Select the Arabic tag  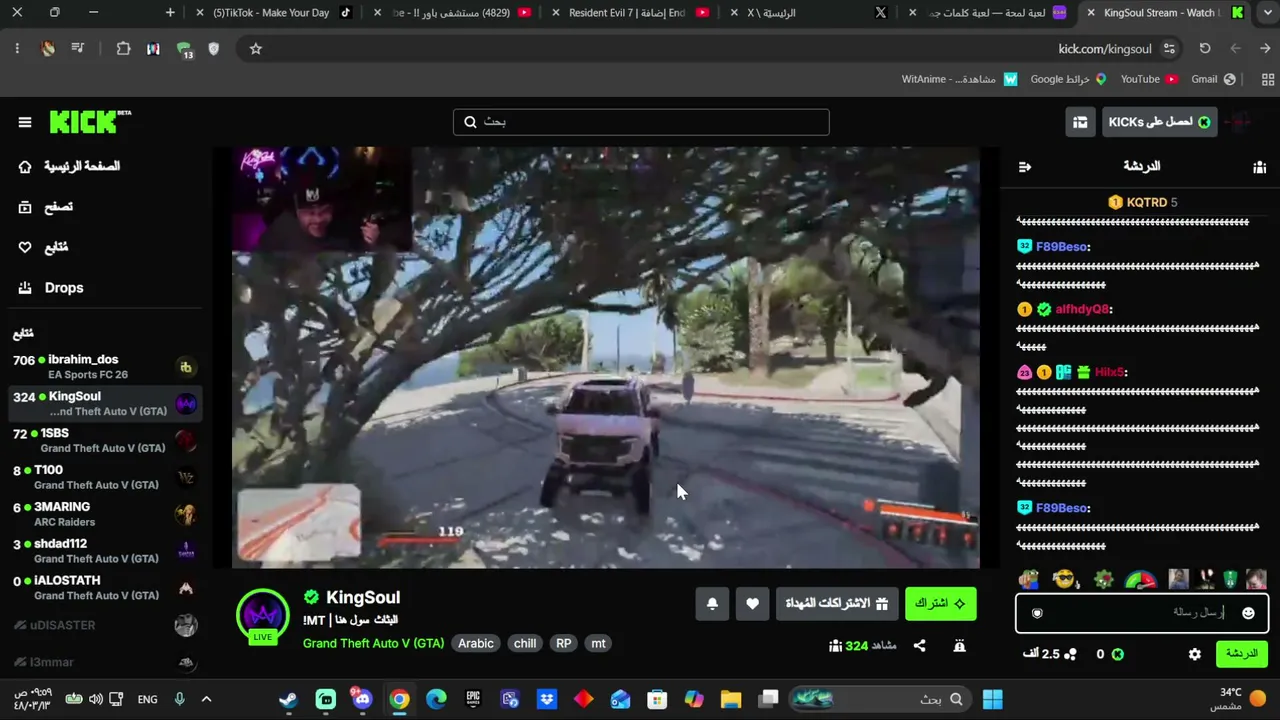[476, 644]
